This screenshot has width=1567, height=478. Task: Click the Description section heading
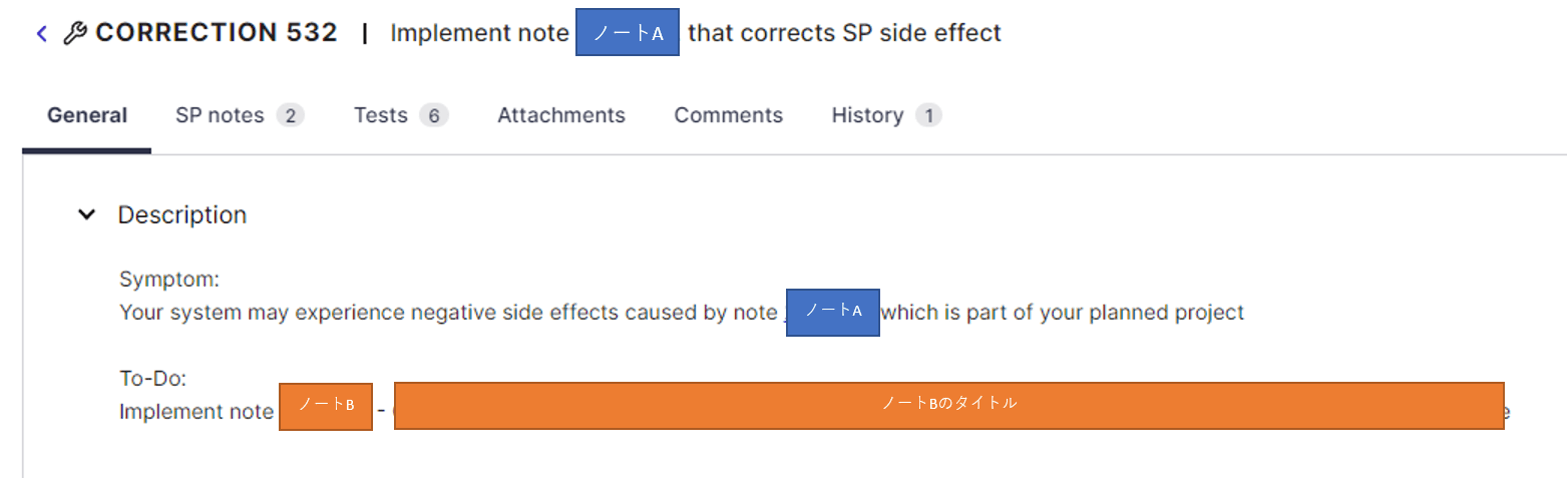[182, 214]
